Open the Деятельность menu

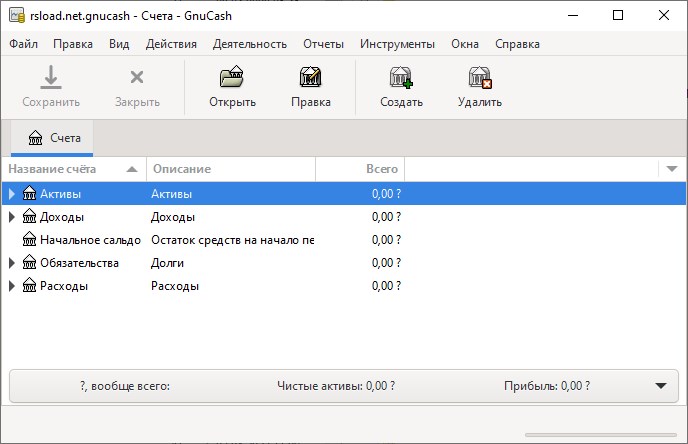pyautogui.click(x=250, y=44)
